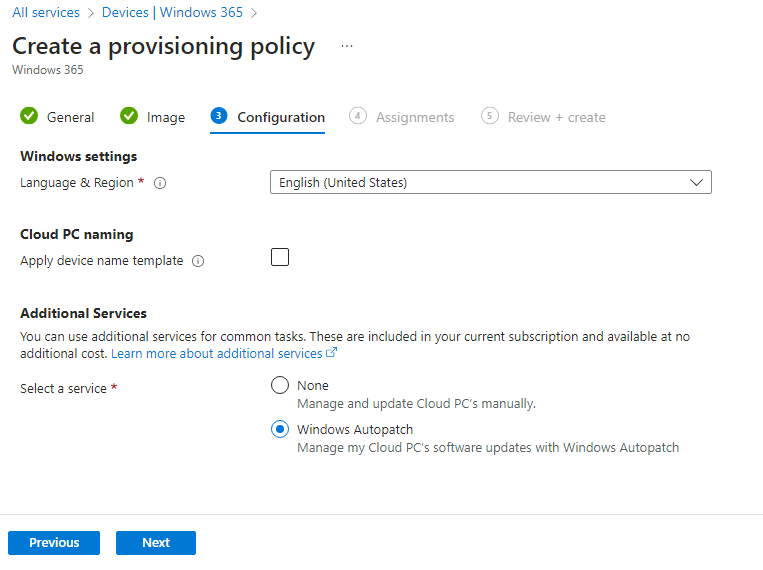Viewport: 763px width, 570px height.
Task: Click the Windows settings heading
Action: coord(78,156)
